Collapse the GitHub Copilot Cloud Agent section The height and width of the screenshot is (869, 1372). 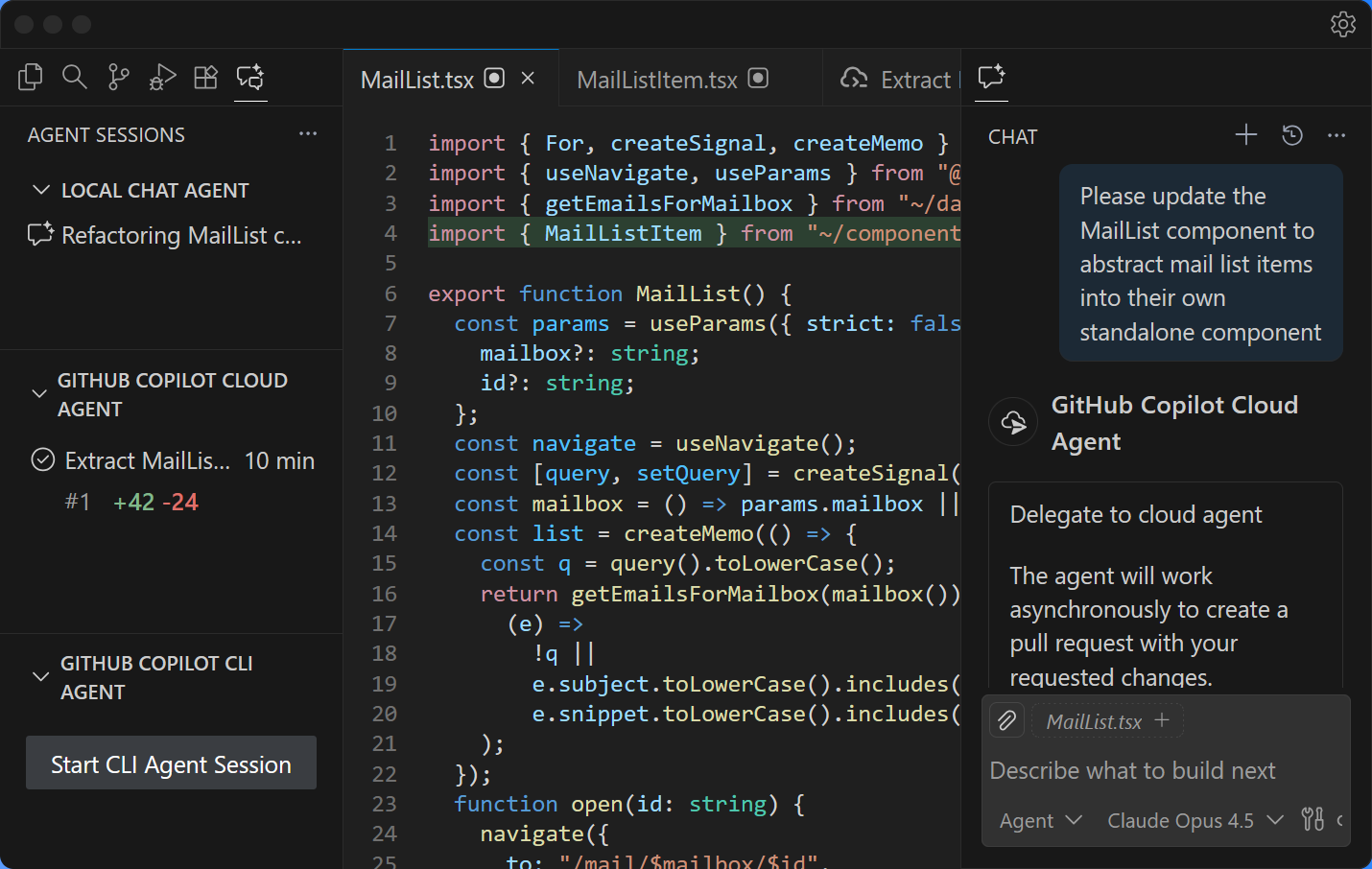pyautogui.click(x=39, y=394)
